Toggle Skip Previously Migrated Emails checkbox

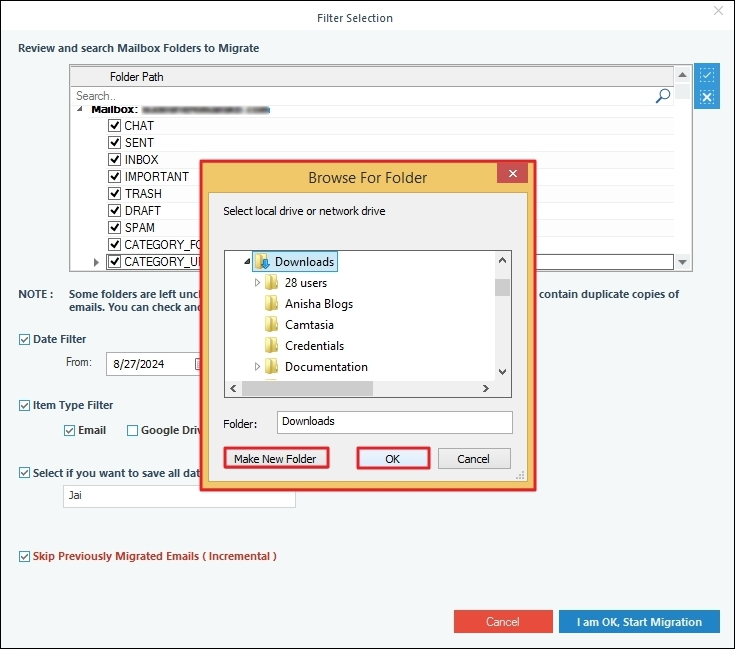click(x=24, y=556)
